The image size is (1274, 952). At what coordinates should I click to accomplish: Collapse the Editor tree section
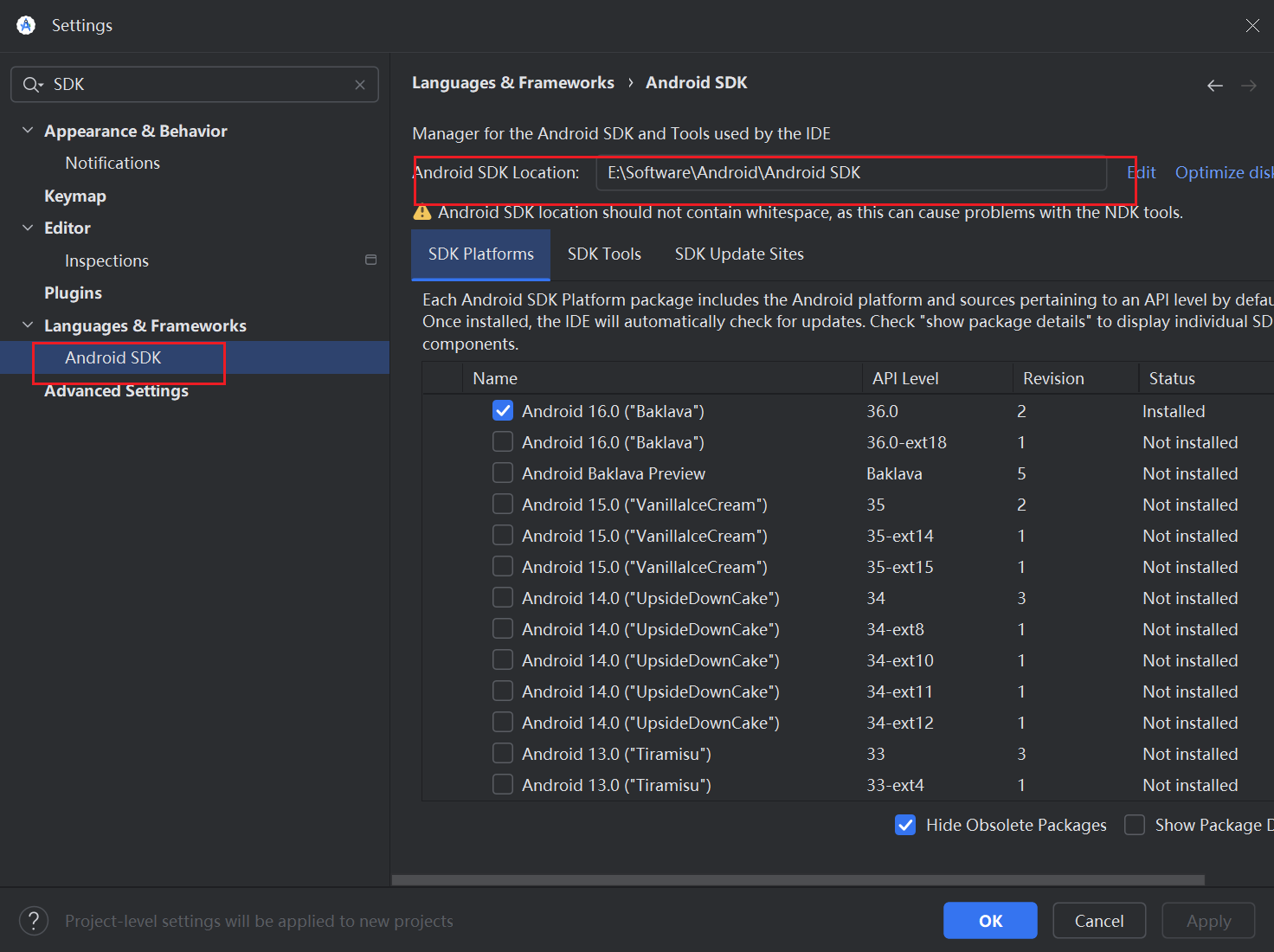(28, 228)
